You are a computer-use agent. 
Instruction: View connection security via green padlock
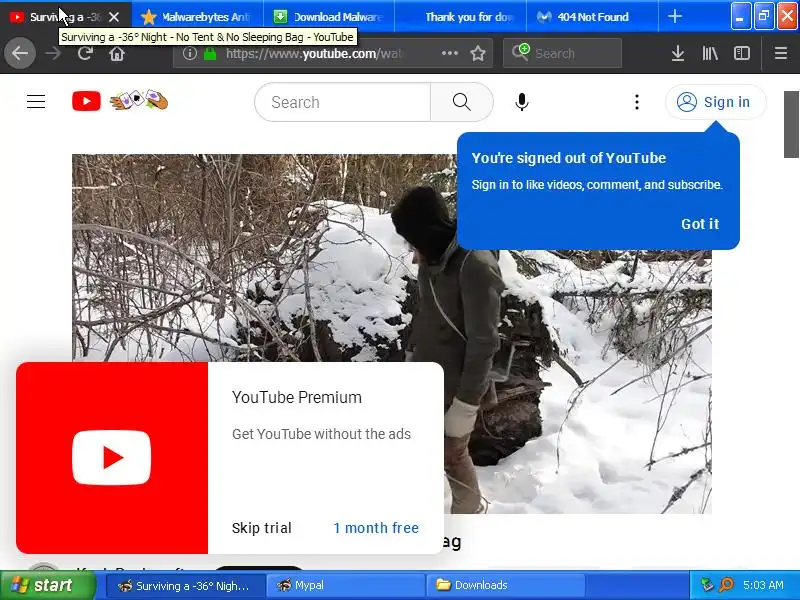[x=210, y=53]
